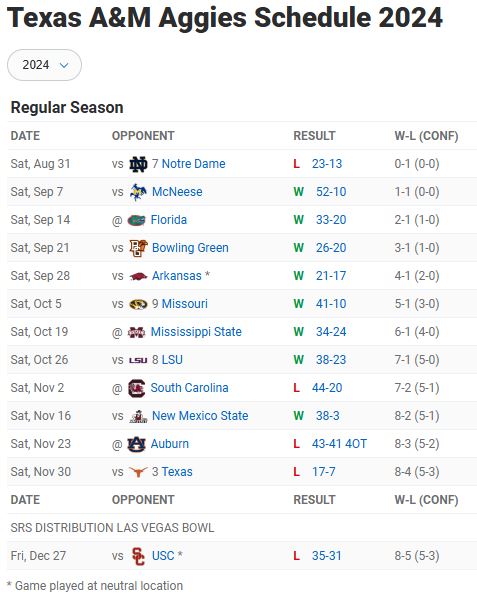
Task: Open the 41-10 Missouri game result
Action: click(331, 304)
